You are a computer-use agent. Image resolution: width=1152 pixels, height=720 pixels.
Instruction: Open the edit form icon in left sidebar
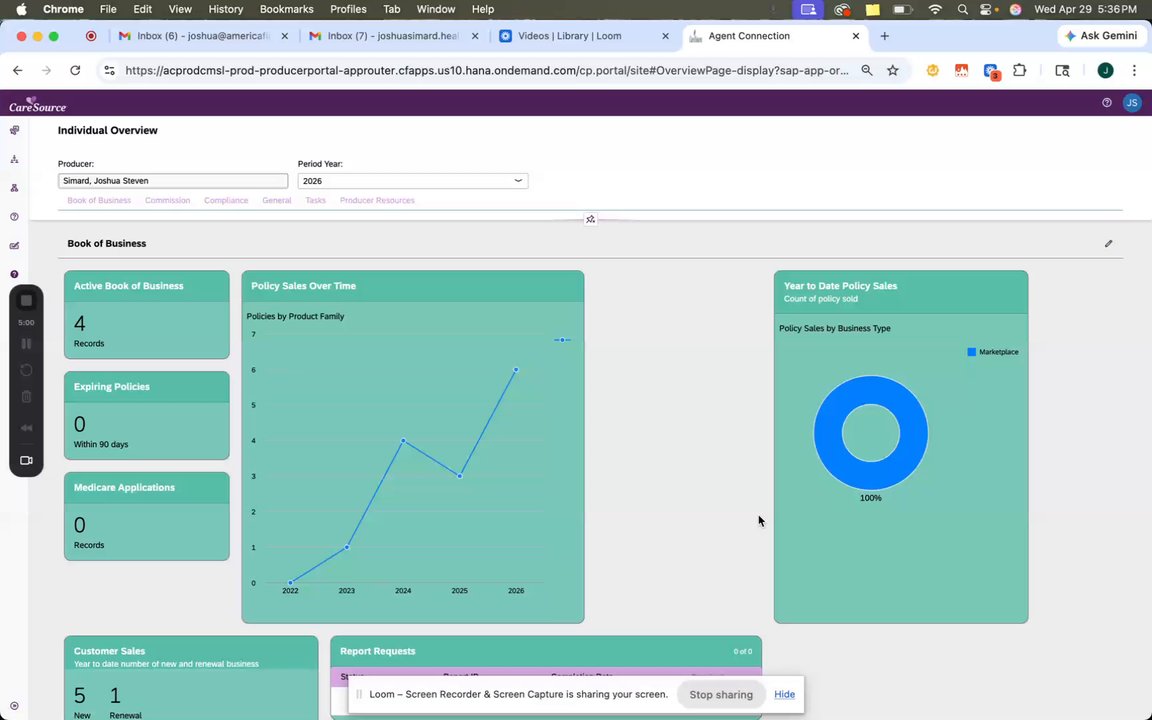[x=14, y=245]
